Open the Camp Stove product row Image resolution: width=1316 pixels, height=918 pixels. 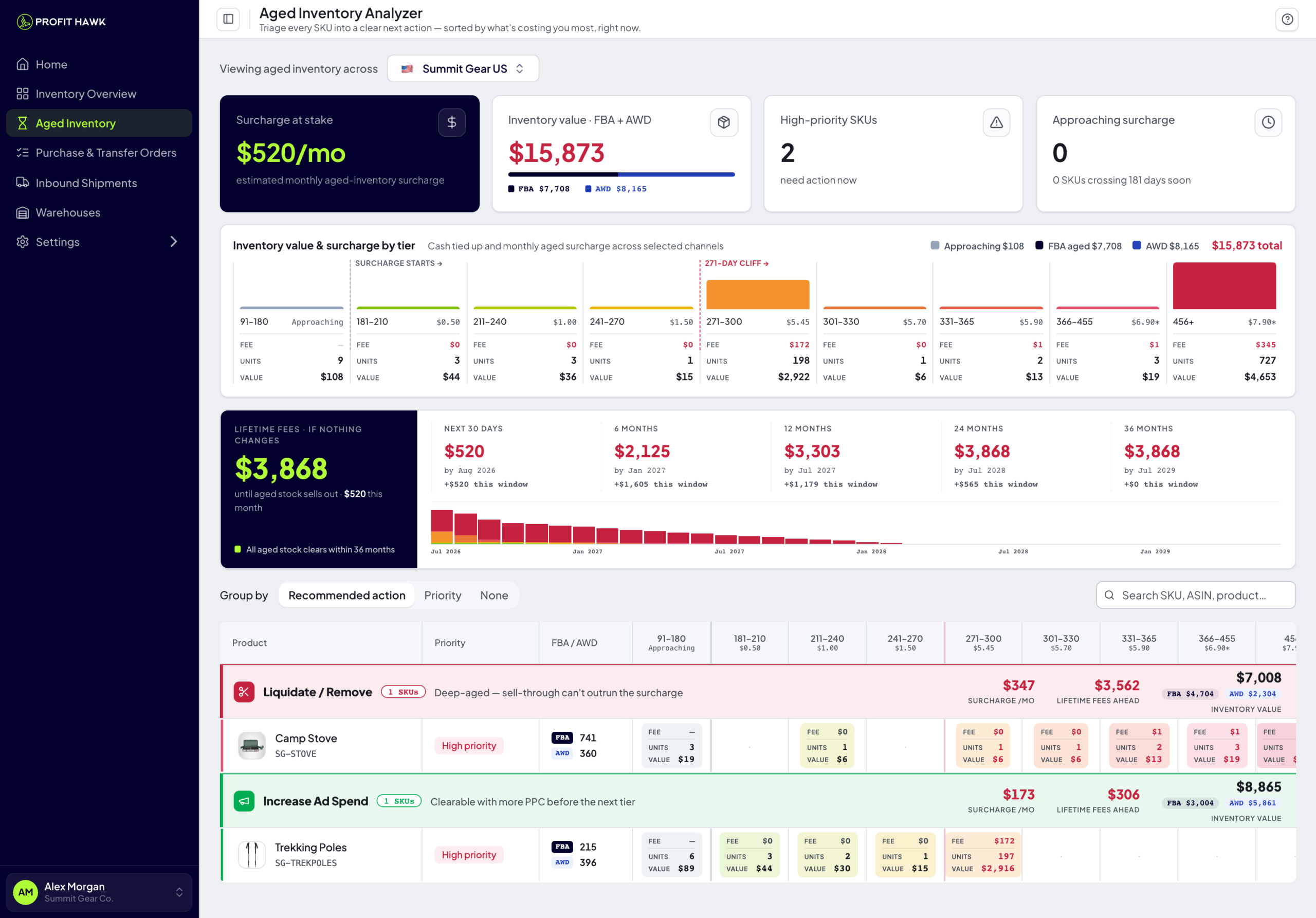[758, 745]
